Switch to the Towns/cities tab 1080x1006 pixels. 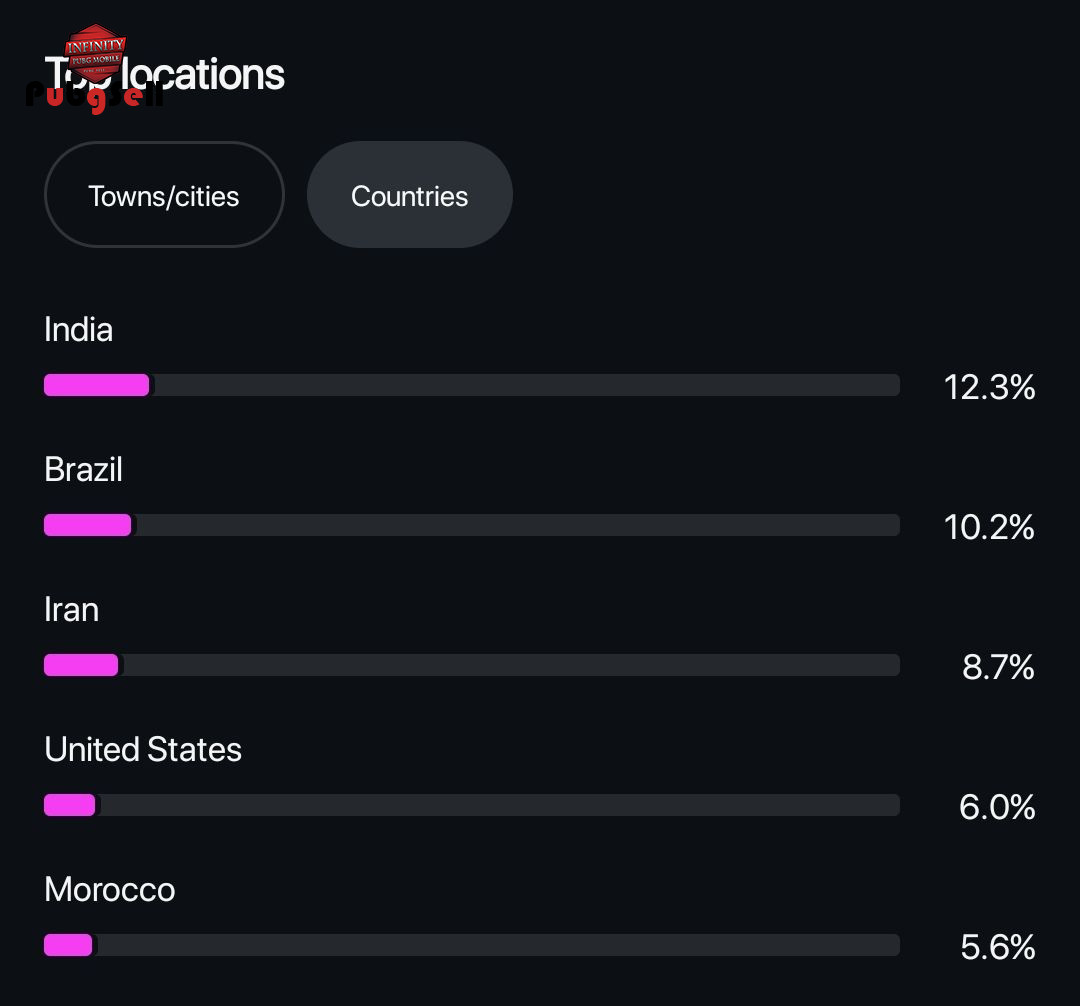(x=164, y=195)
